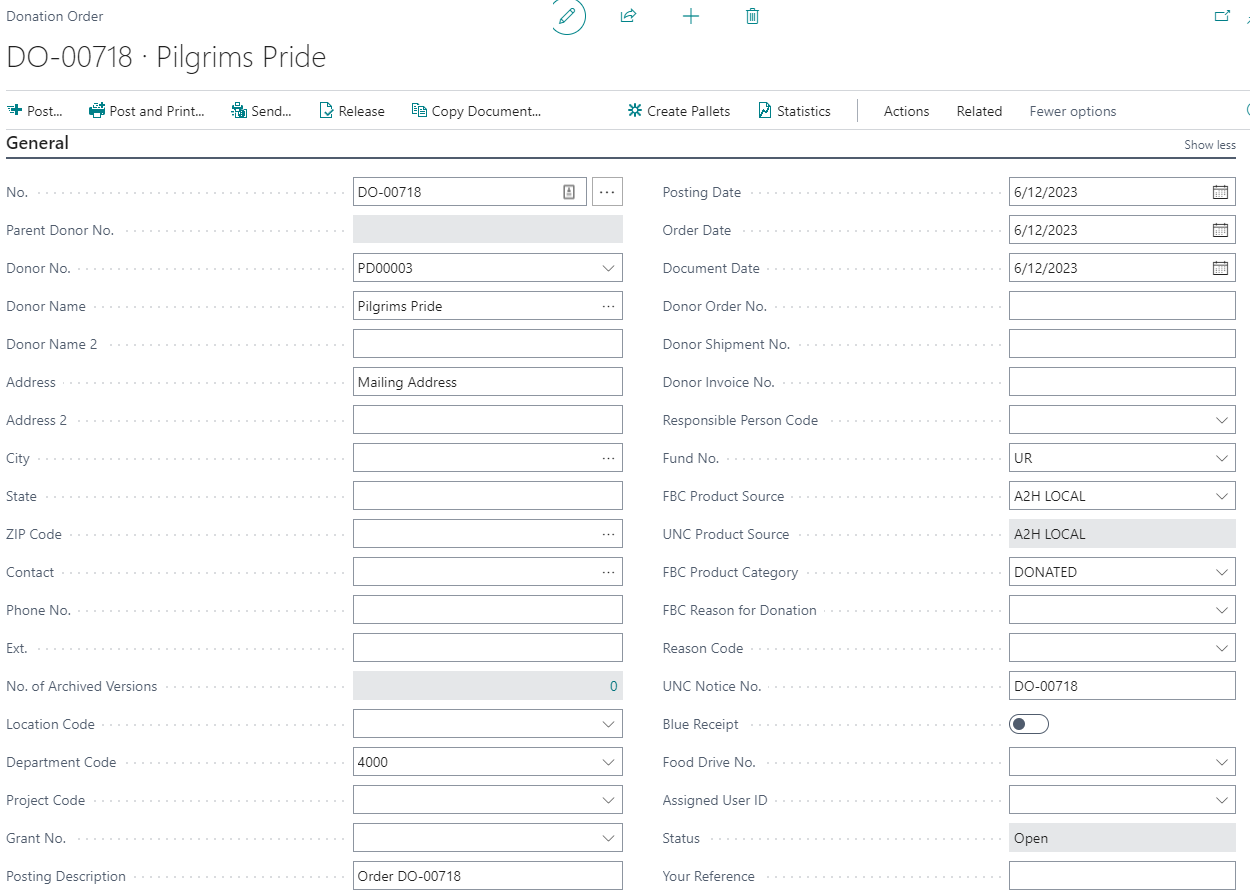This screenshot has height=895, width=1250.
Task: Click the share icon in header
Action: pyautogui.click(x=629, y=17)
